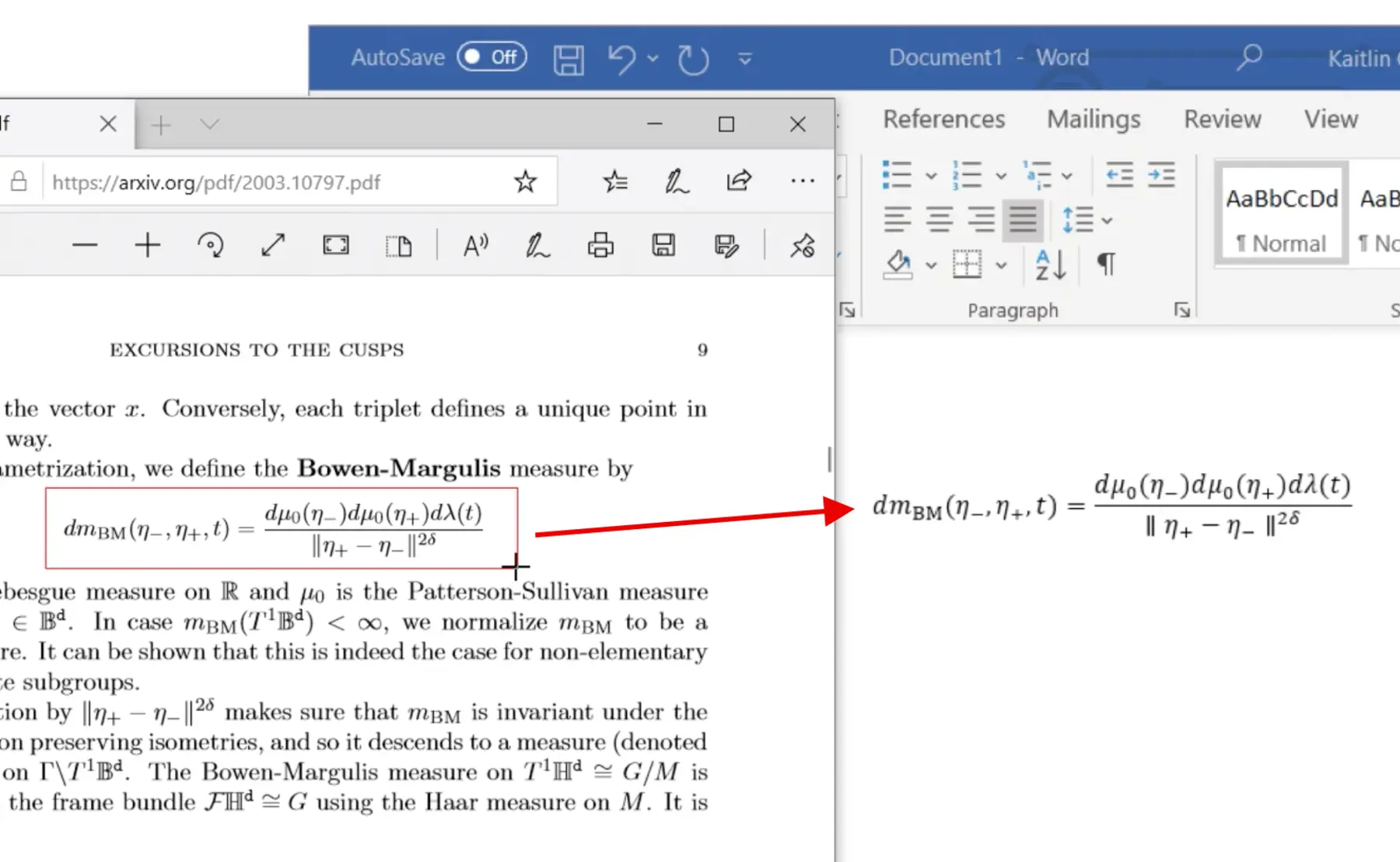Image resolution: width=1400 pixels, height=862 pixels.
Task: Switch to the Mailings tab
Action: (1093, 119)
